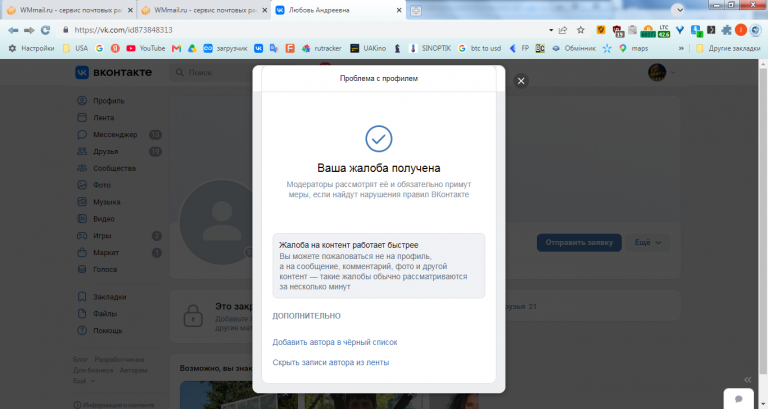Viewport: 768px width, 409px height.
Task: Switch to the first WMmail.ru browser tab
Action: 69,10
